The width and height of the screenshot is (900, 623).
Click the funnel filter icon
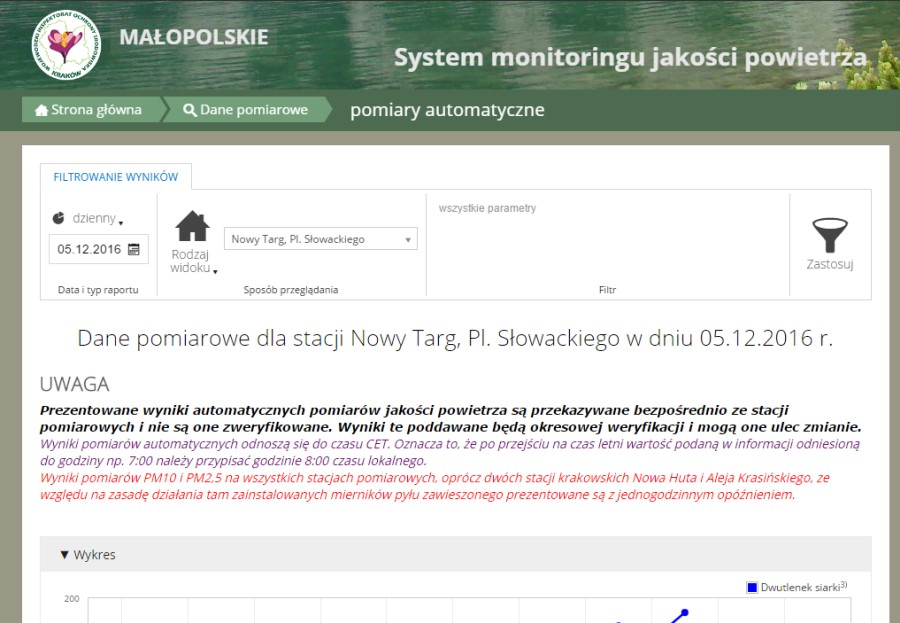coord(830,235)
